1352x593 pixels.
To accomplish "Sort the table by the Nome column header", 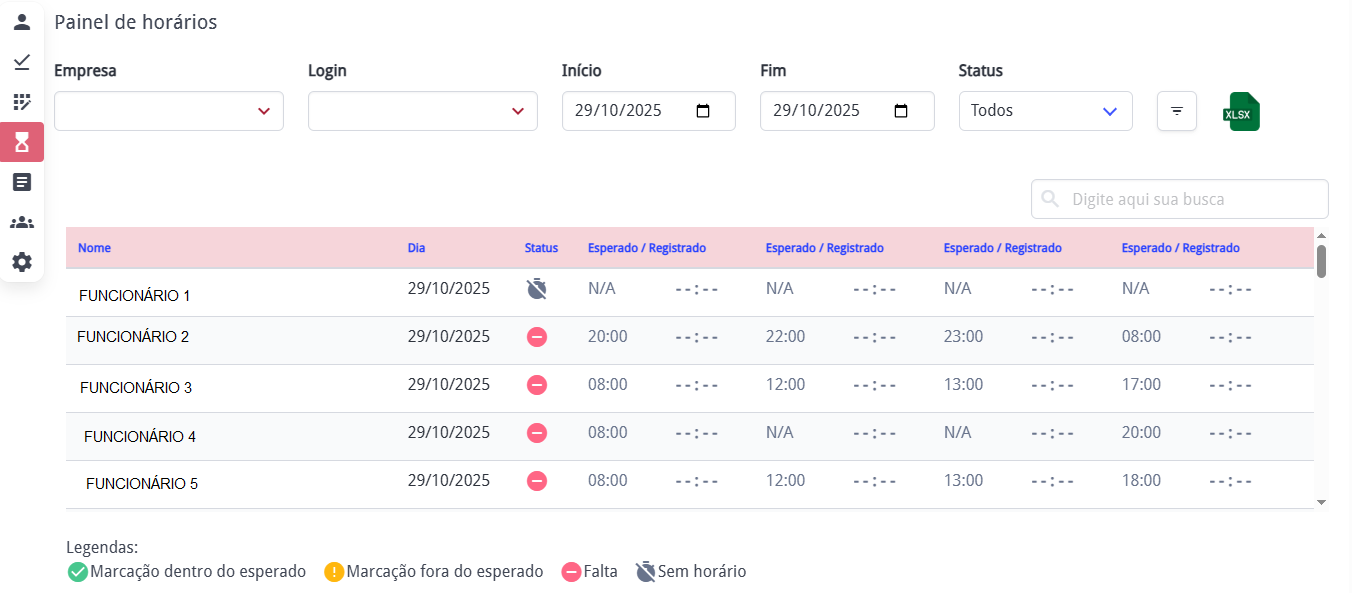I will (x=95, y=248).
